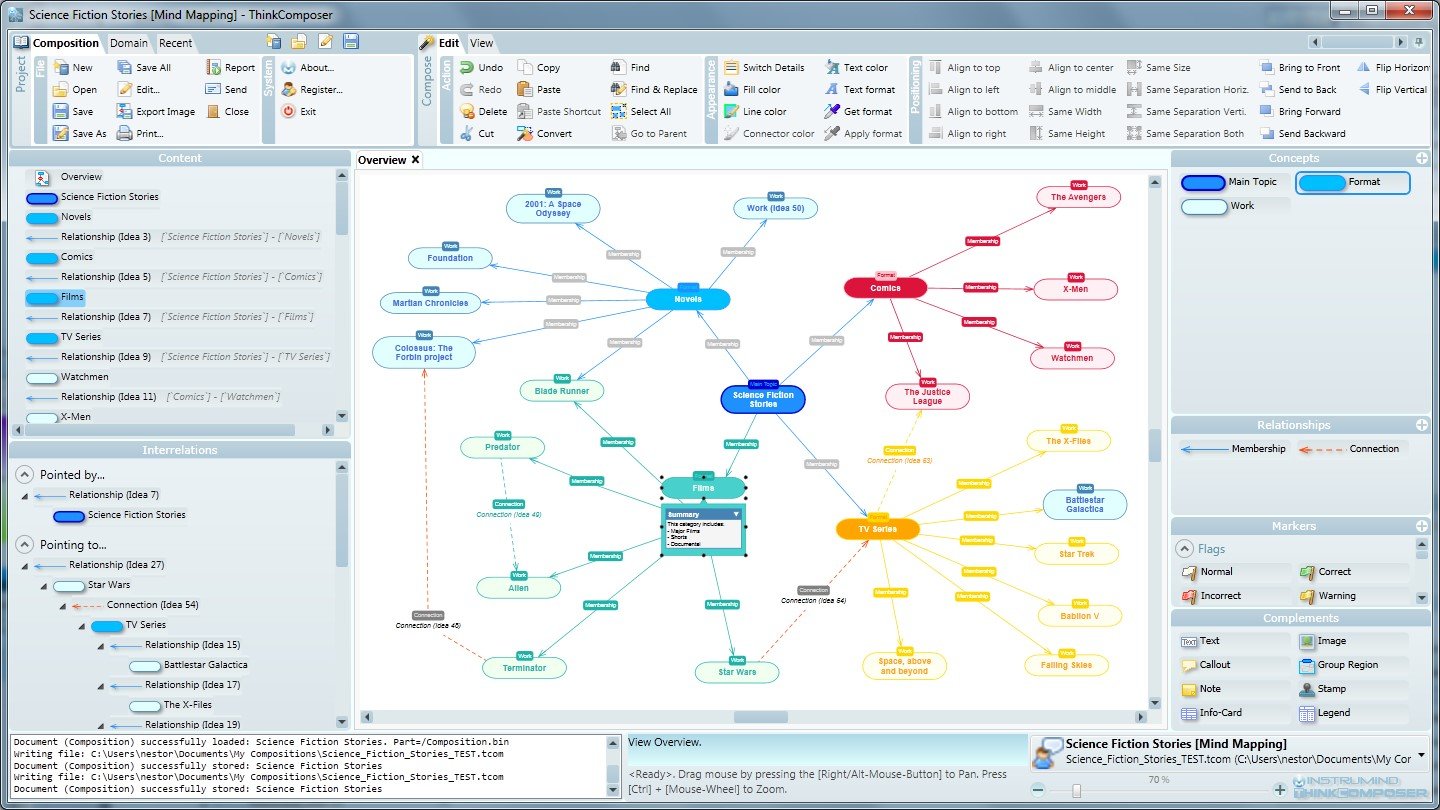
Task: Click the Paste Shortcut icon
Action: [x=525, y=112]
